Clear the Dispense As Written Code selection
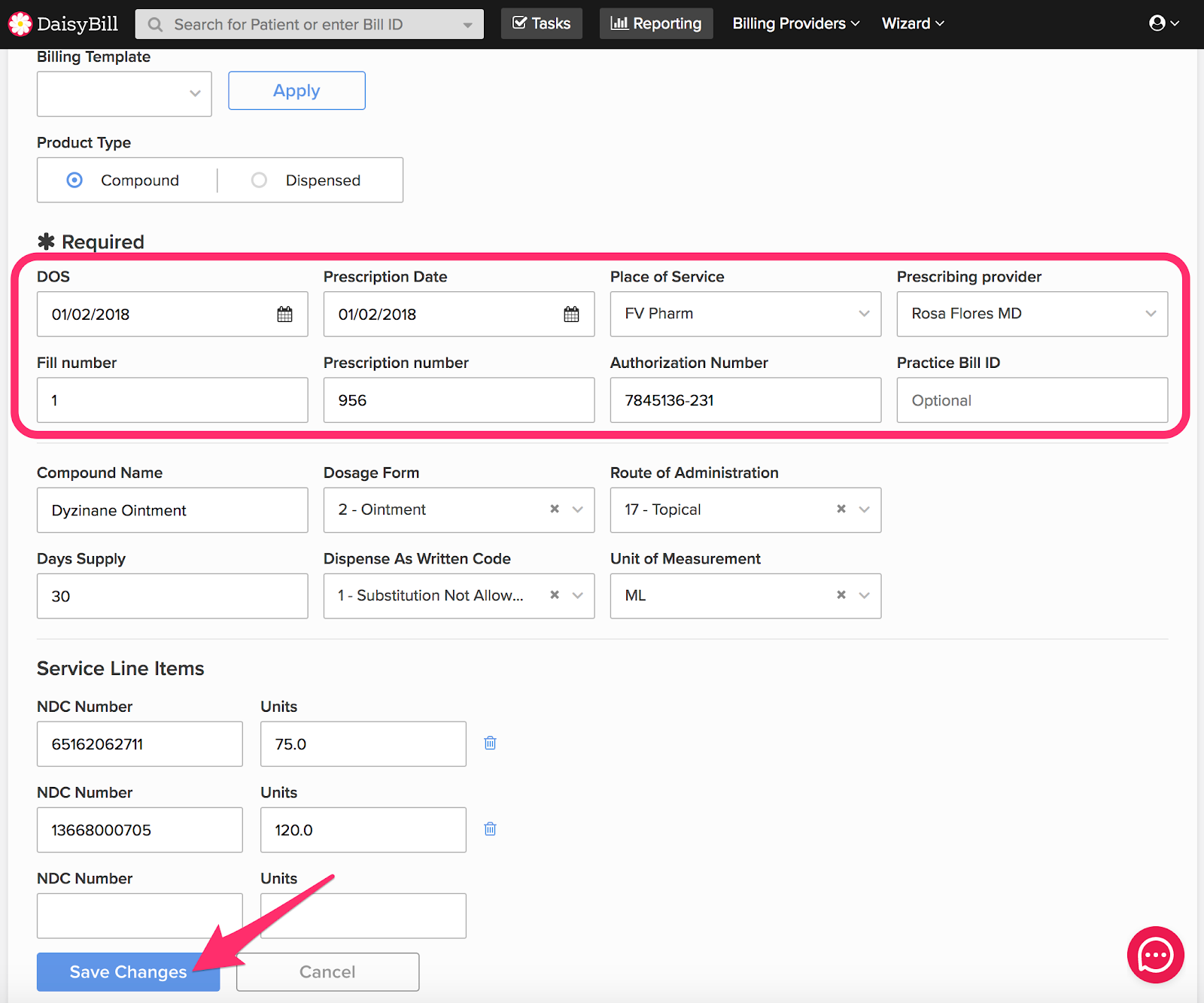The height and width of the screenshot is (1003, 1204). click(x=555, y=595)
